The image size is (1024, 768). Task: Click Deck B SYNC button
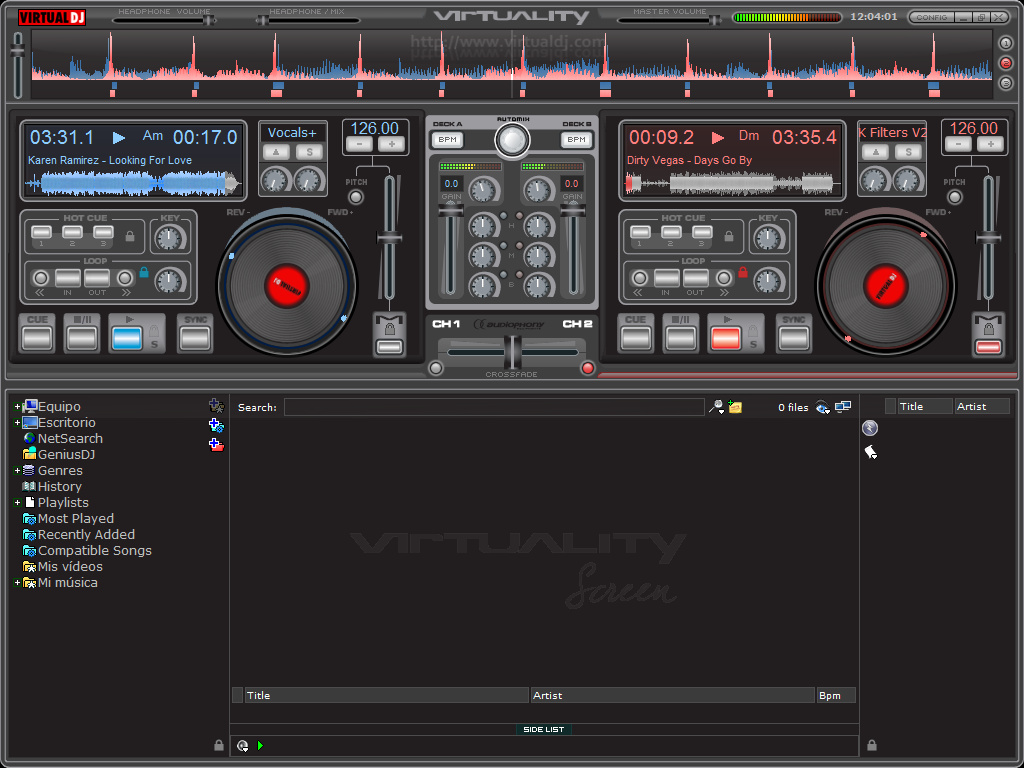pos(793,339)
